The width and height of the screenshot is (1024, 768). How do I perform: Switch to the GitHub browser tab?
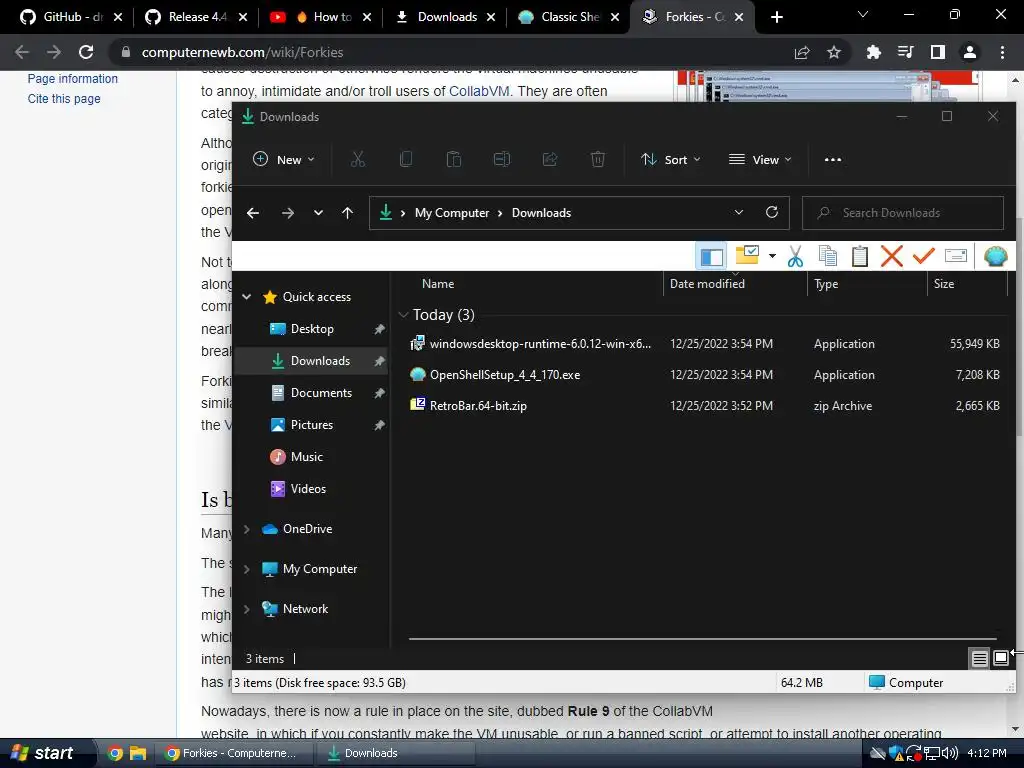tap(71, 17)
